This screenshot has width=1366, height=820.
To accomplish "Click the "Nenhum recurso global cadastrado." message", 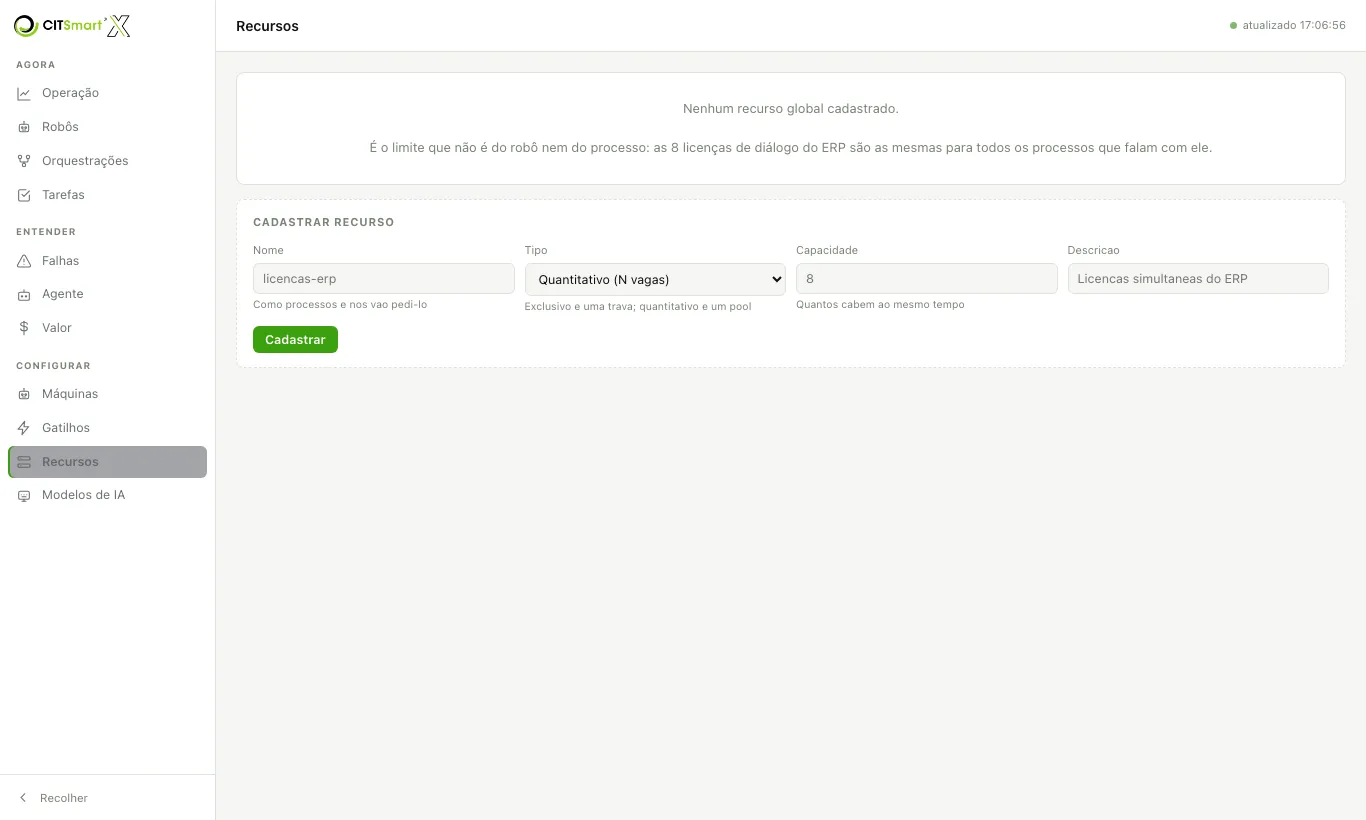I will pyautogui.click(x=791, y=108).
